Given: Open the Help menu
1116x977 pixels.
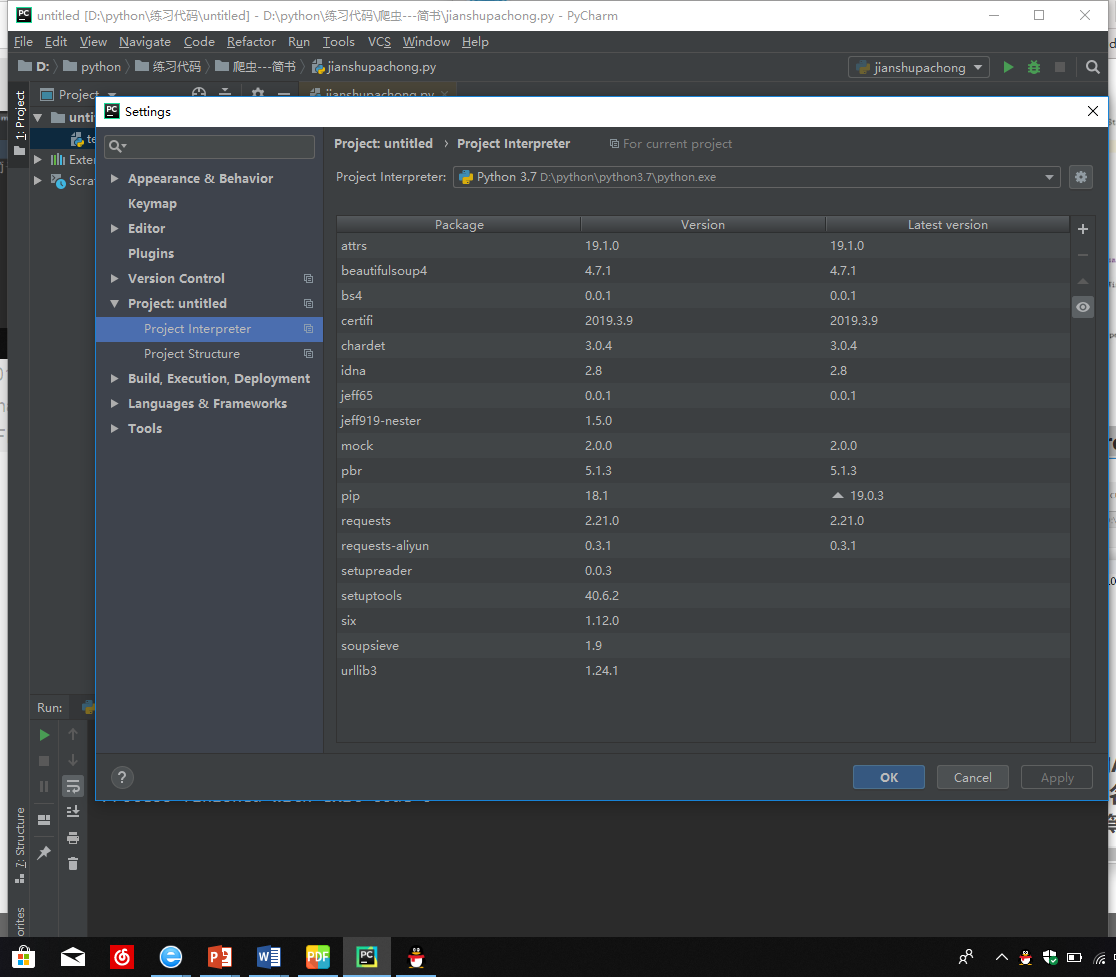Looking at the screenshot, I should (475, 42).
